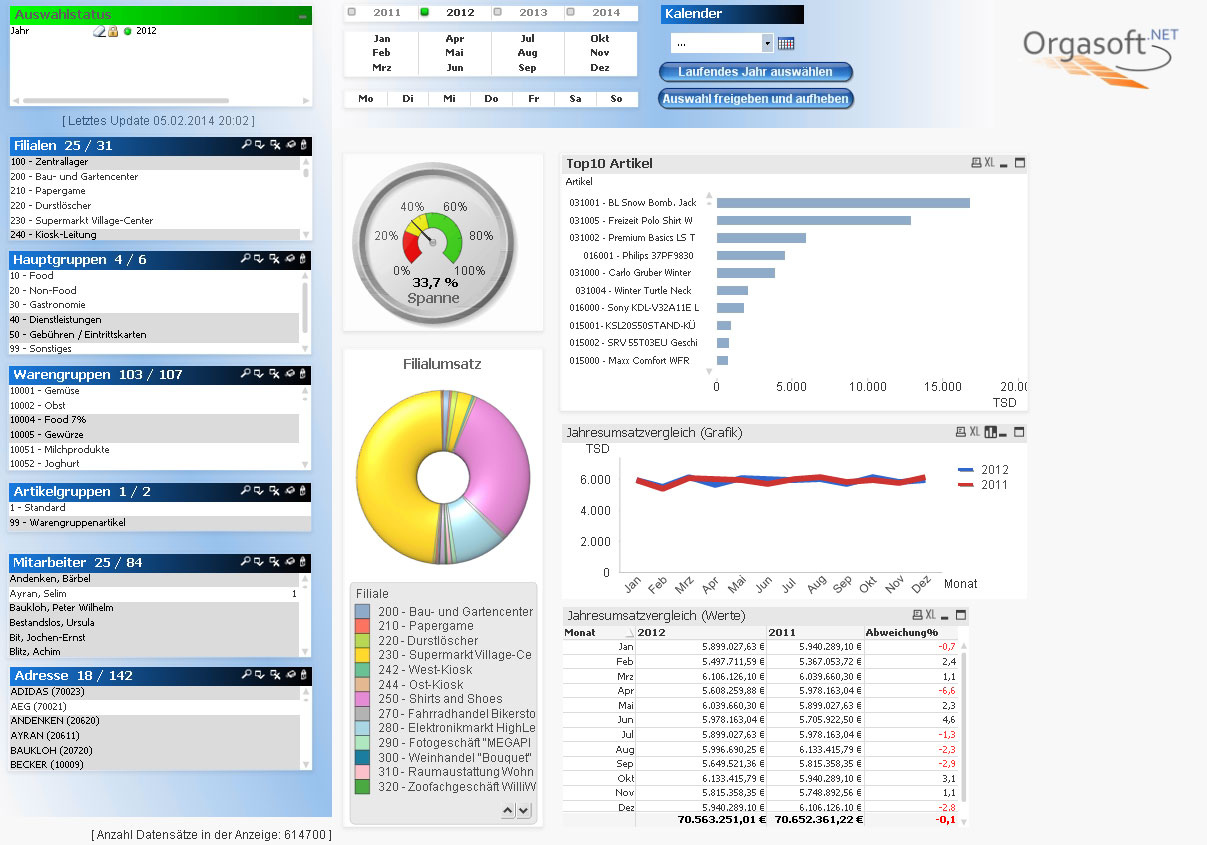The height and width of the screenshot is (845, 1207).
Task: Click the search icon in Filialen header
Action: [246, 145]
